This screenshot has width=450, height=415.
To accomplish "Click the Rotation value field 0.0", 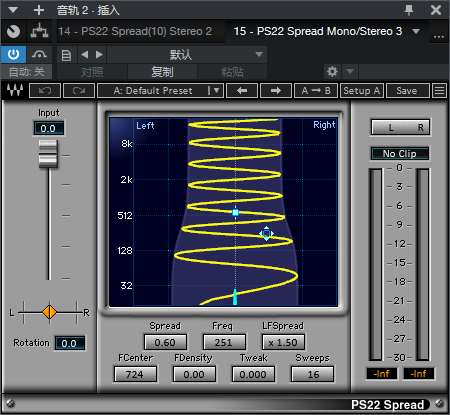I will point(69,343).
